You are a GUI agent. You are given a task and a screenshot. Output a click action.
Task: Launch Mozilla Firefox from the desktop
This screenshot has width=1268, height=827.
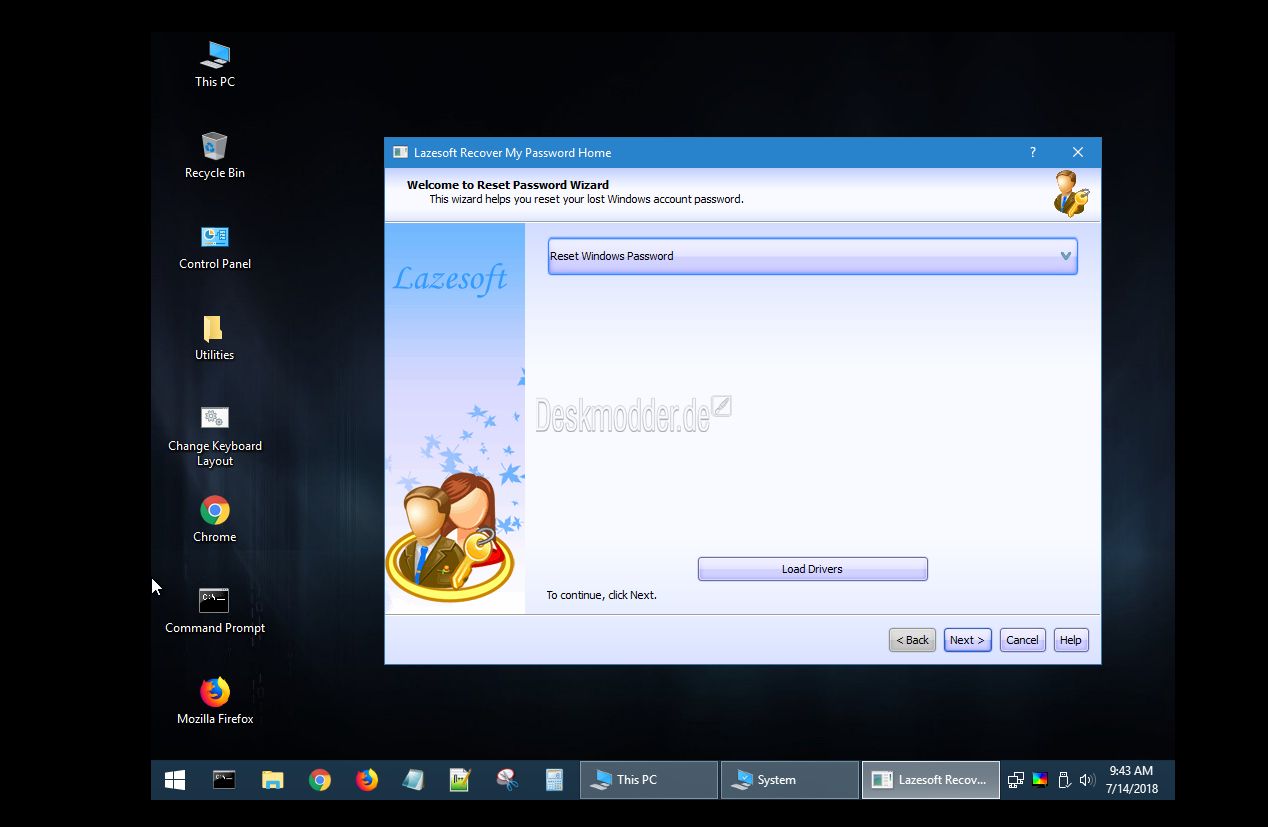215,702
